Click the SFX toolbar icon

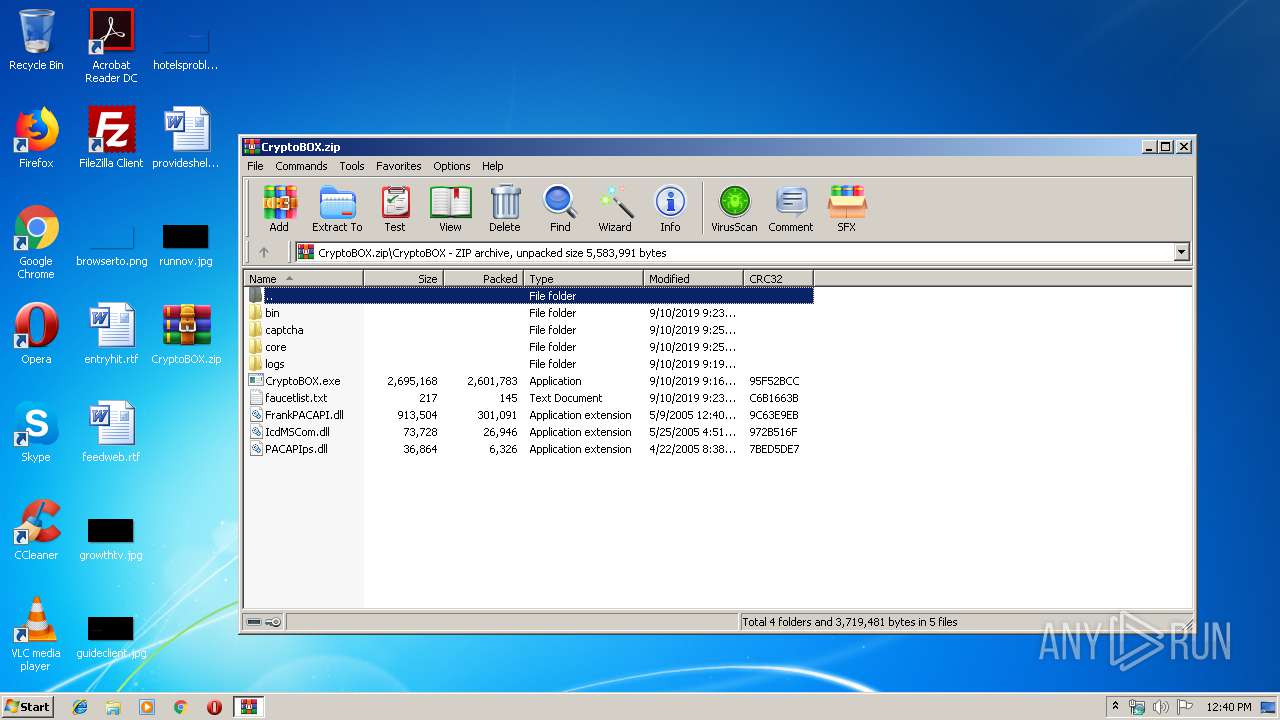pyautogui.click(x=846, y=209)
